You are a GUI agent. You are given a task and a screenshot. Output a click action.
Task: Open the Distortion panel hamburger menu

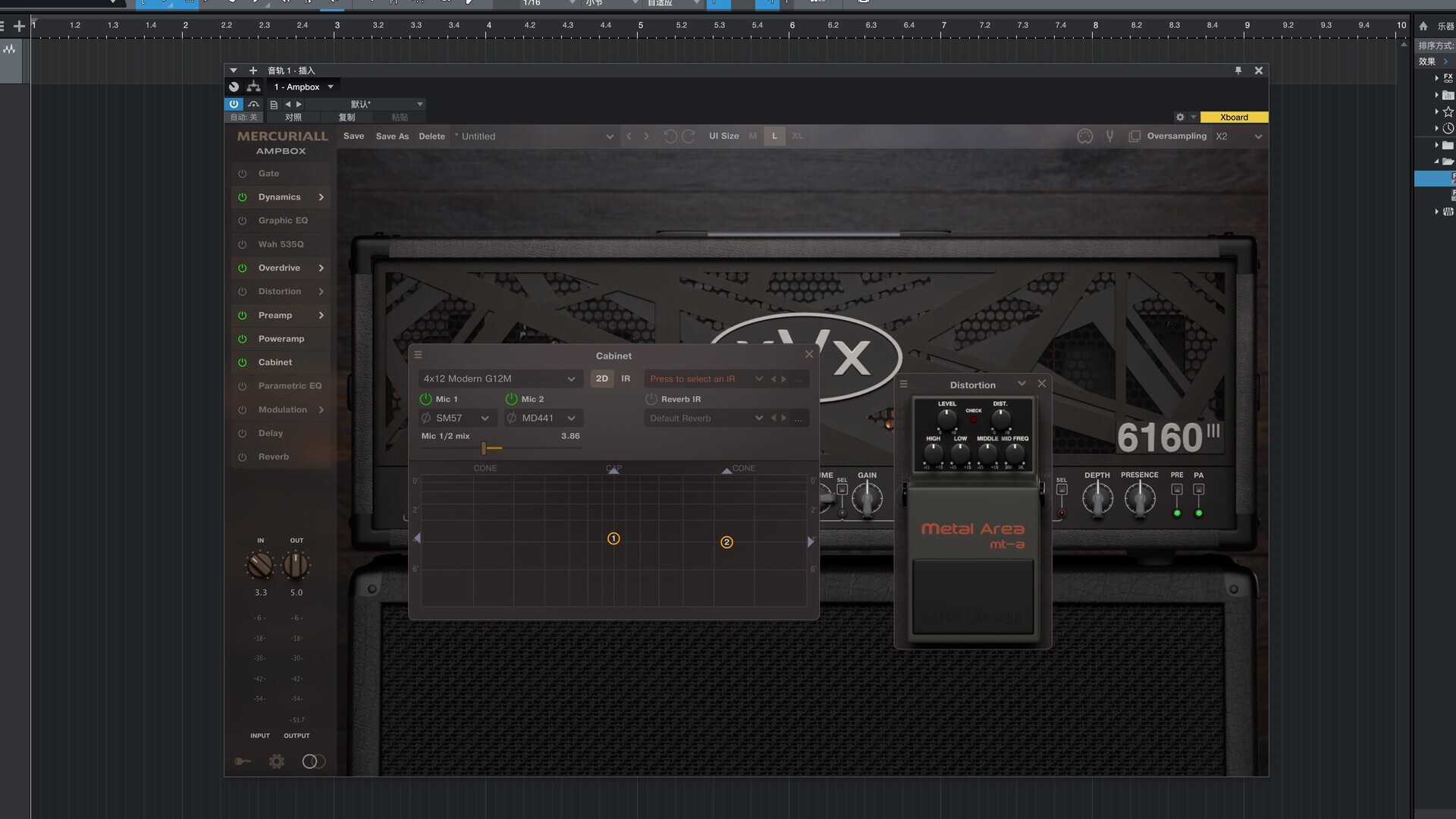903,384
